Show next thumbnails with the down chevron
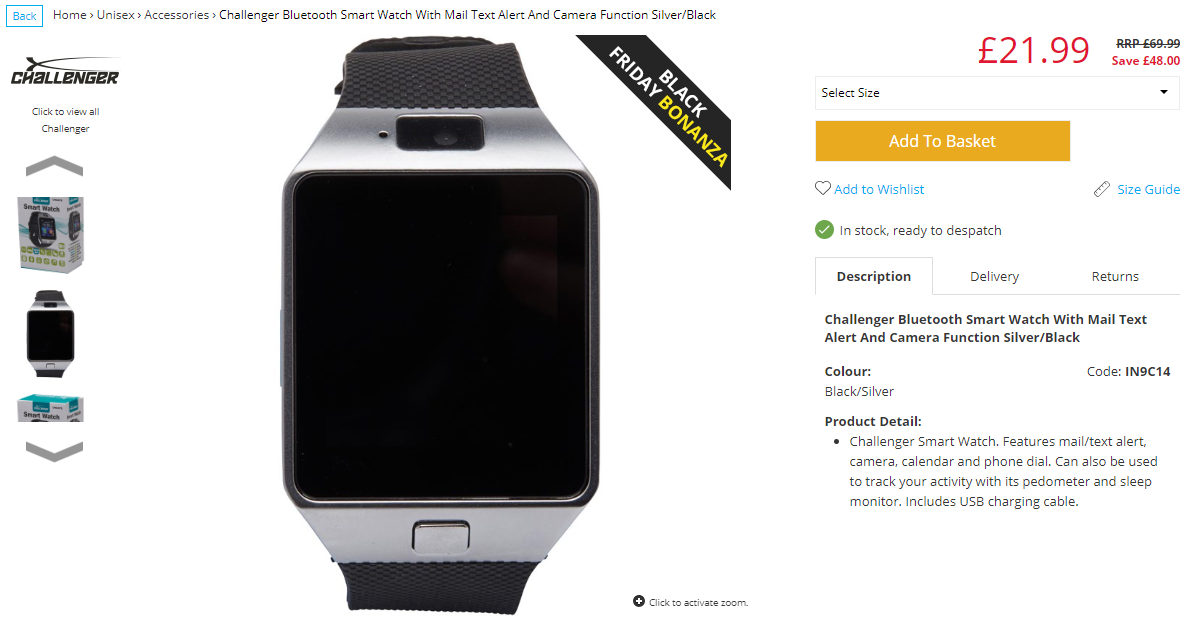Image resolution: width=1186 pixels, height=623 pixels. point(54,451)
